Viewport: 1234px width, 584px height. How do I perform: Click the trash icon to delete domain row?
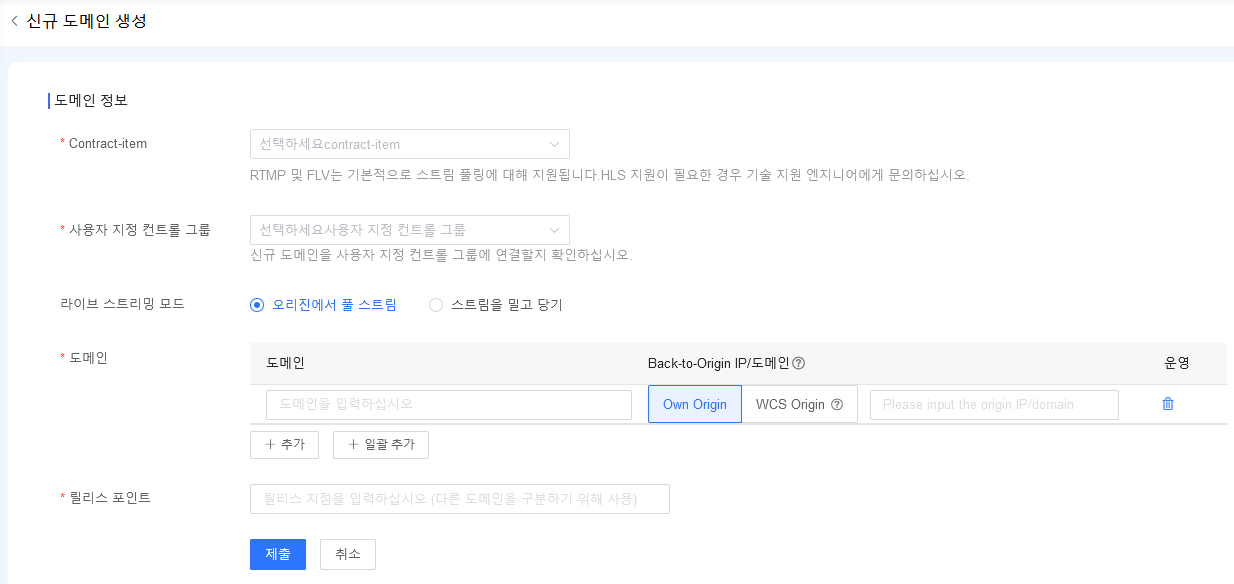1167,404
